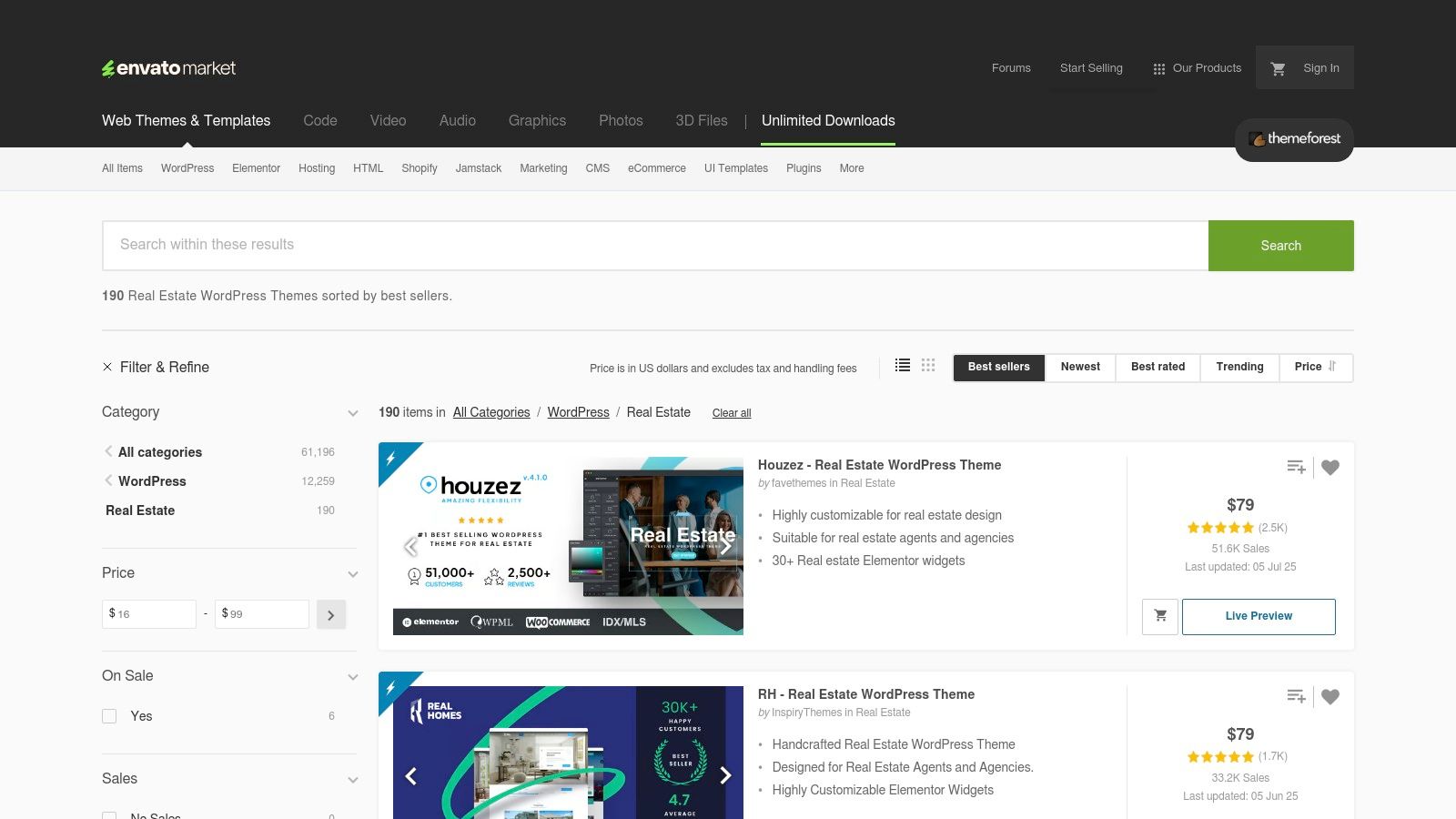This screenshot has height=819, width=1456.
Task: Open the More submenu in category bar
Action: point(852,168)
